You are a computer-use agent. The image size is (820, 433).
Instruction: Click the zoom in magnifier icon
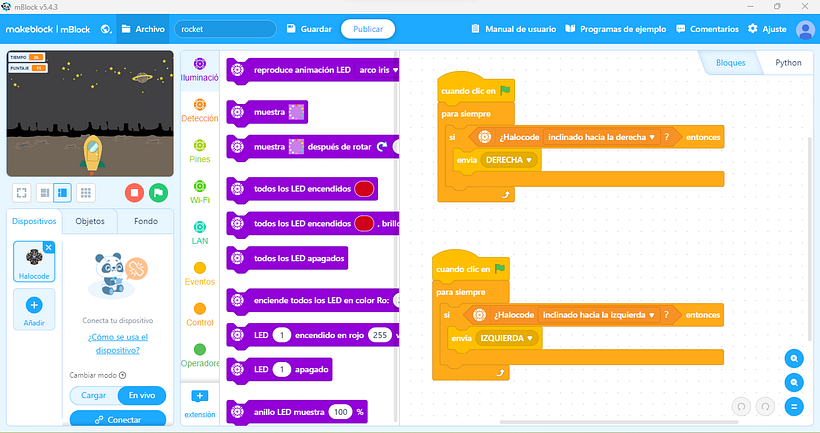(x=794, y=358)
